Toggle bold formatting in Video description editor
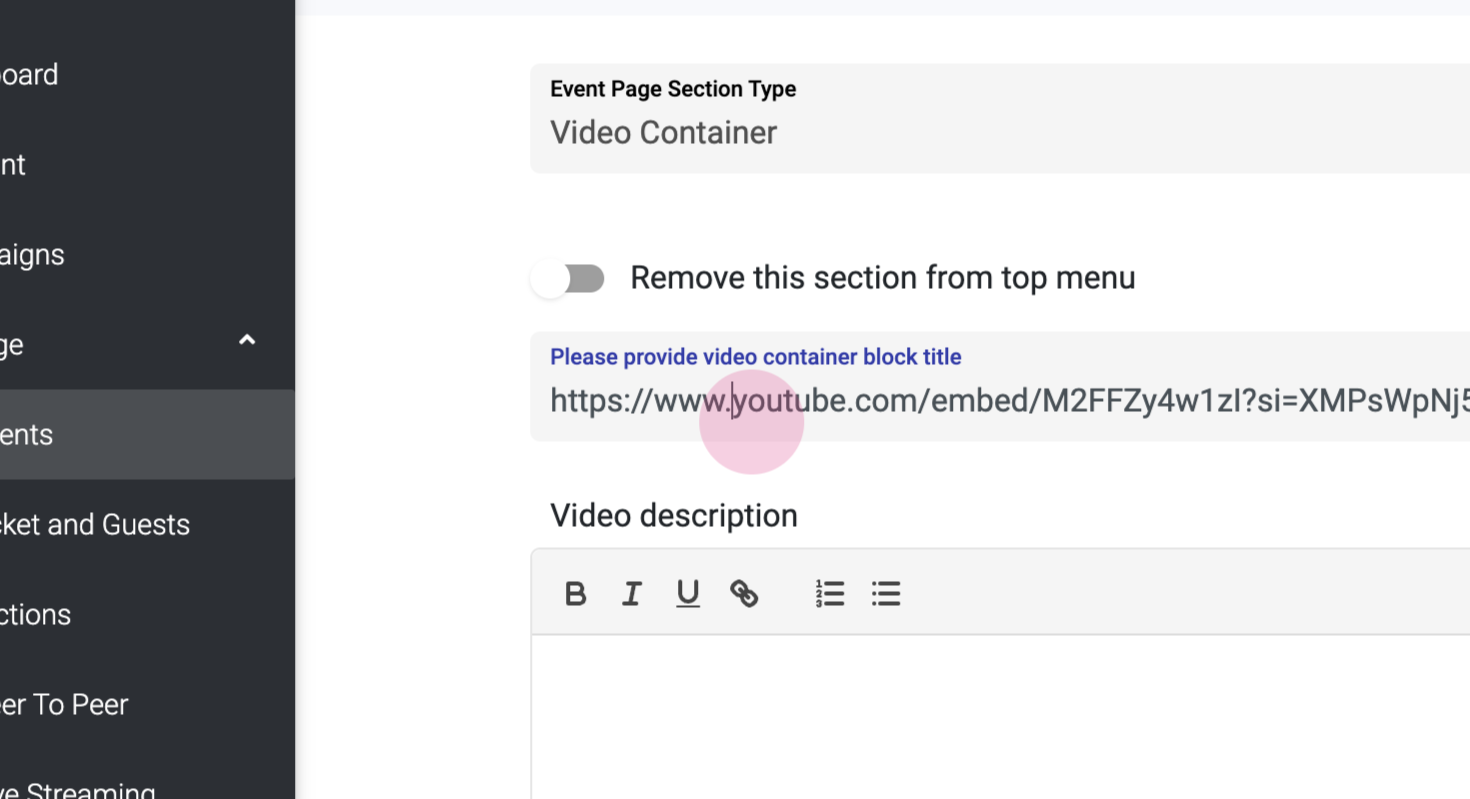1470x799 pixels. pos(575,594)
